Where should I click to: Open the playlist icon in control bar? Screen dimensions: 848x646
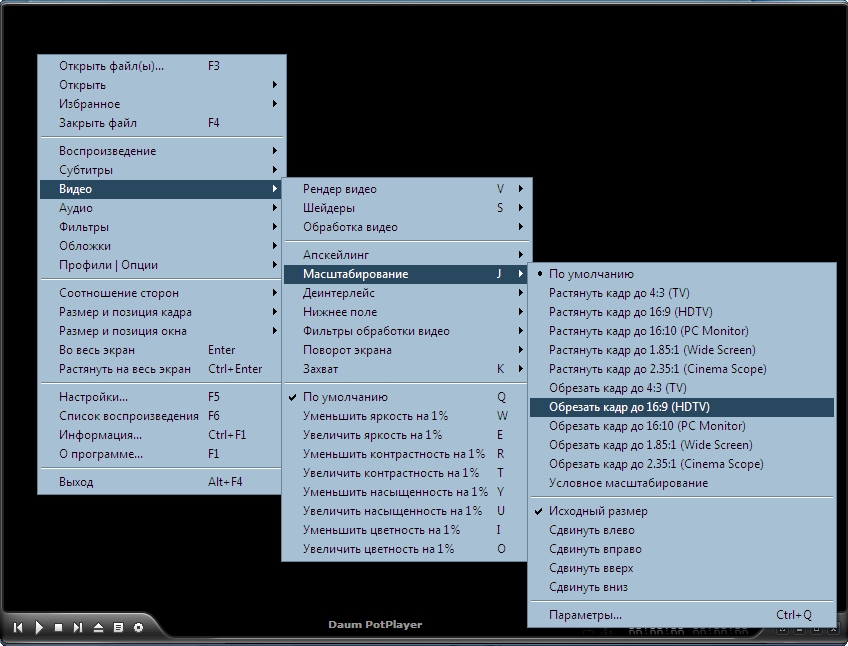118,627
